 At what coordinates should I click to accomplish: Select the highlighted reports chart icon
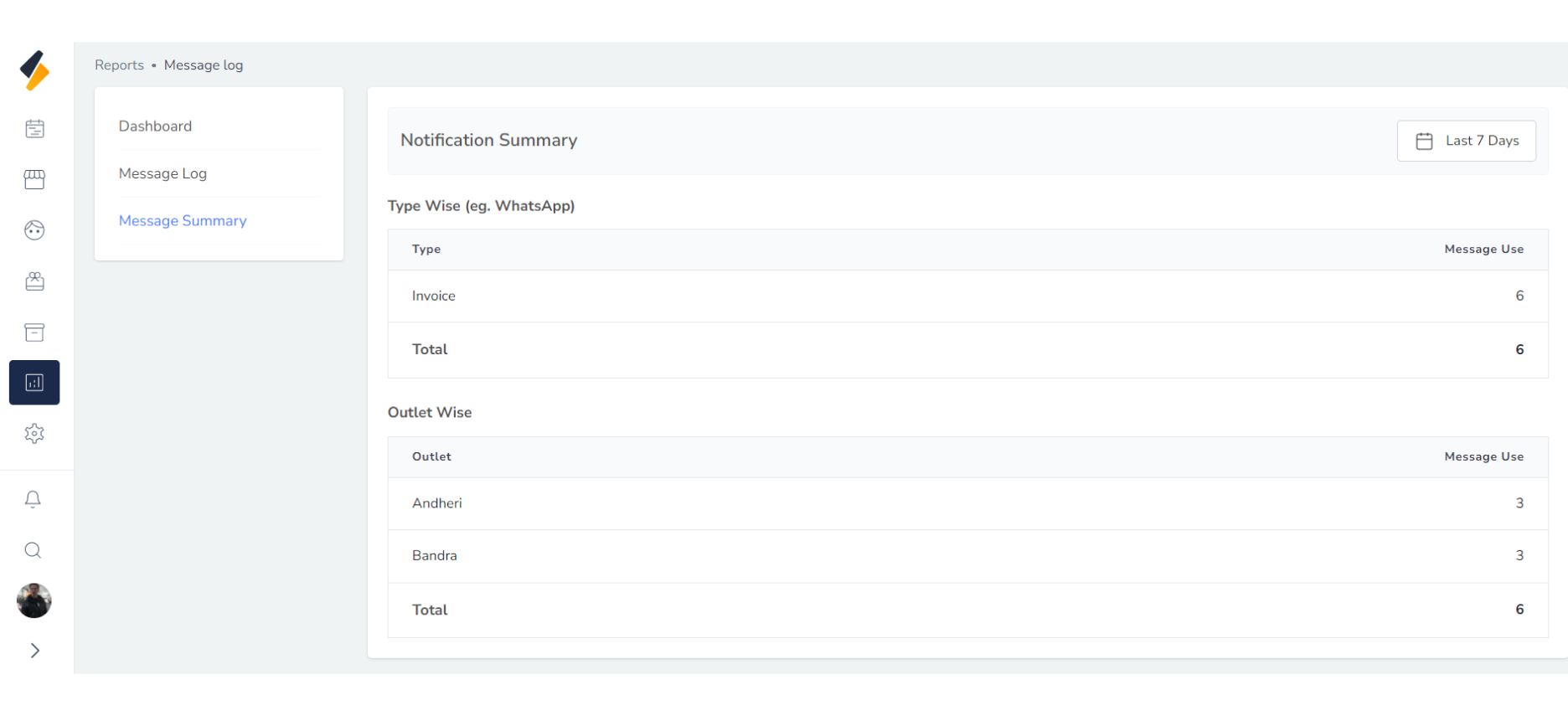(x=34, y=383)
